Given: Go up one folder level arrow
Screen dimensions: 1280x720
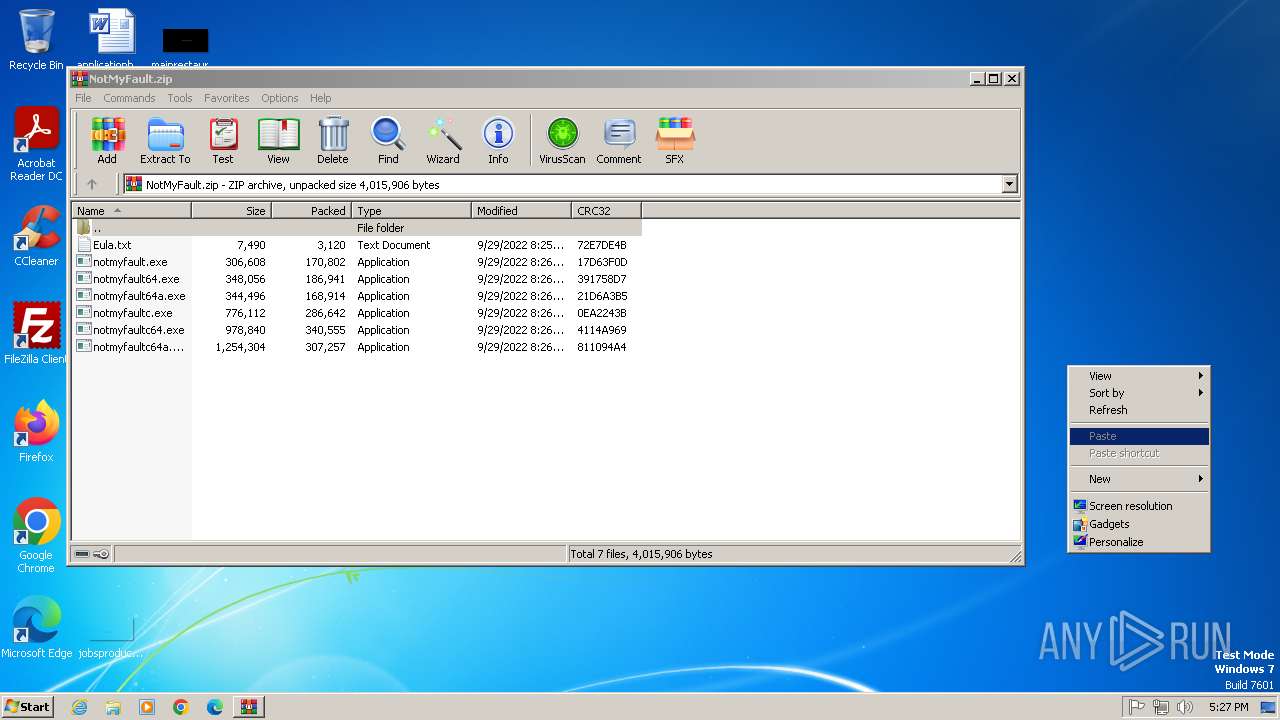Looking at the screenshot, I should pos(92,184).
